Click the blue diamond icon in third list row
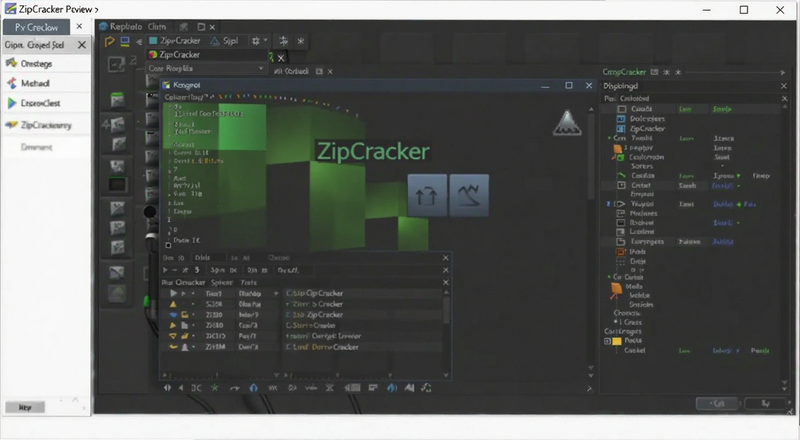The height and width of the screenshot is (440, 800). click(173, 315)
